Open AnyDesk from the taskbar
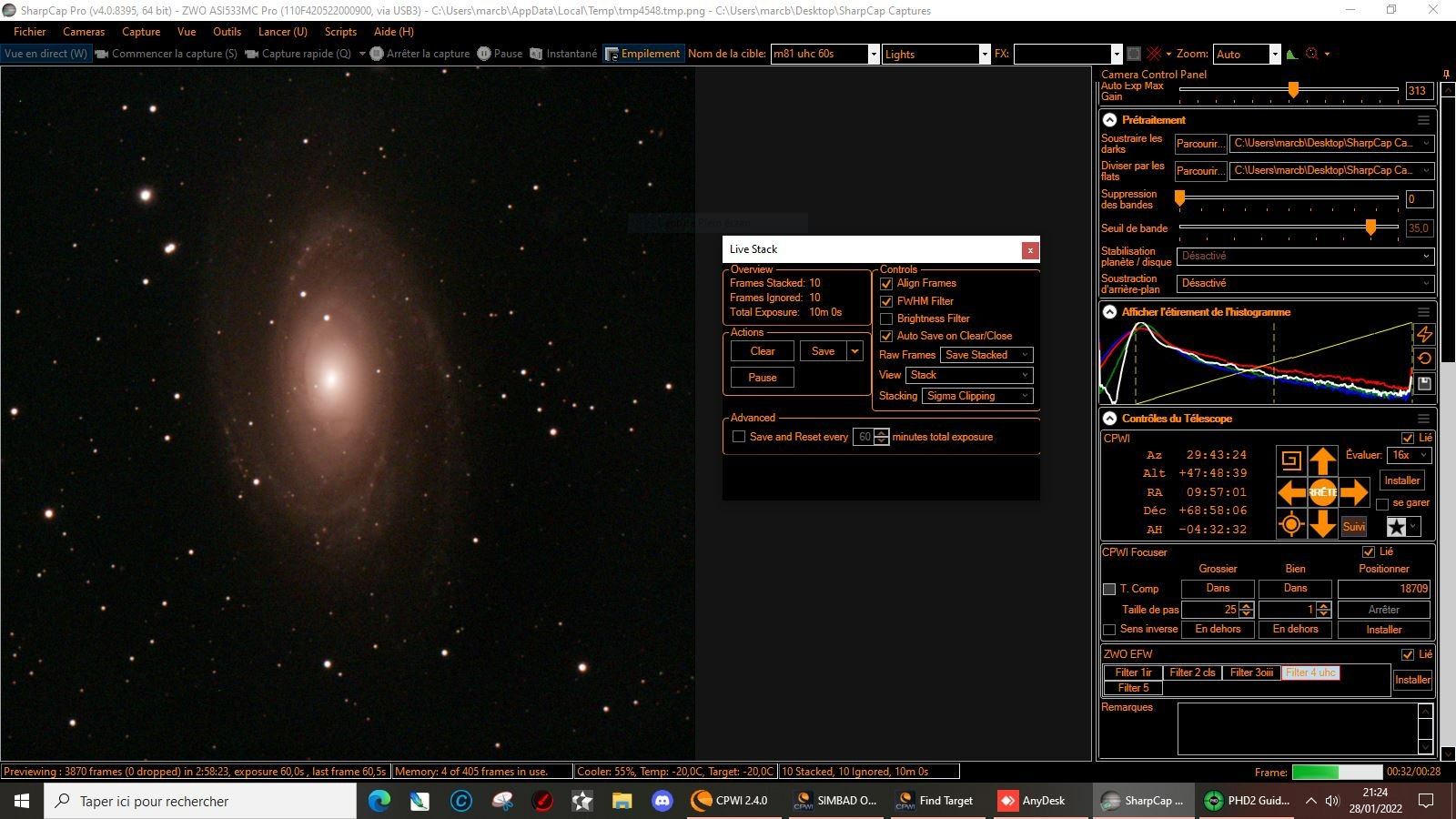Viewport: 1456px width, 819px height. pyautogui.click(x=1033, y=801)
